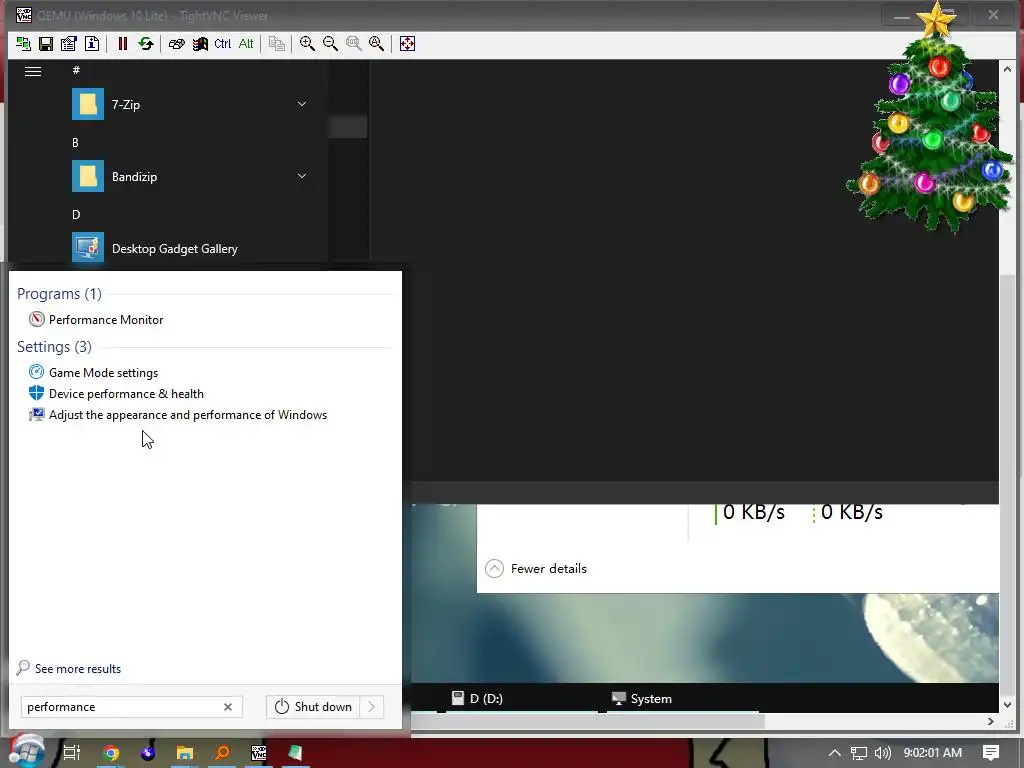The width and height of the screenshot is (1024, 768).
Task: Open Game Mode settings result
Action: (x=103, y=372)
